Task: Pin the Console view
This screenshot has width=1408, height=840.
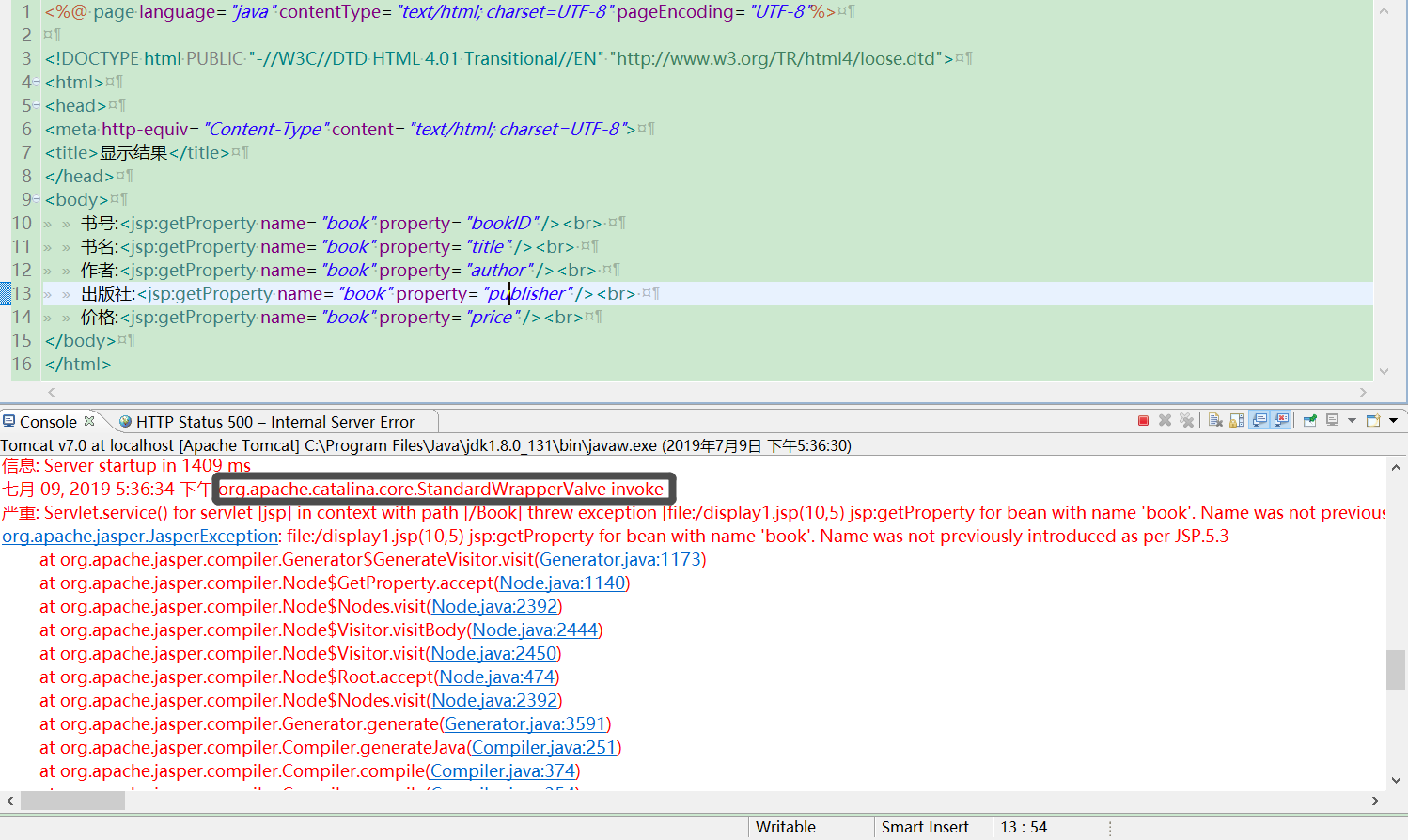Action: tap(1309, 420)
